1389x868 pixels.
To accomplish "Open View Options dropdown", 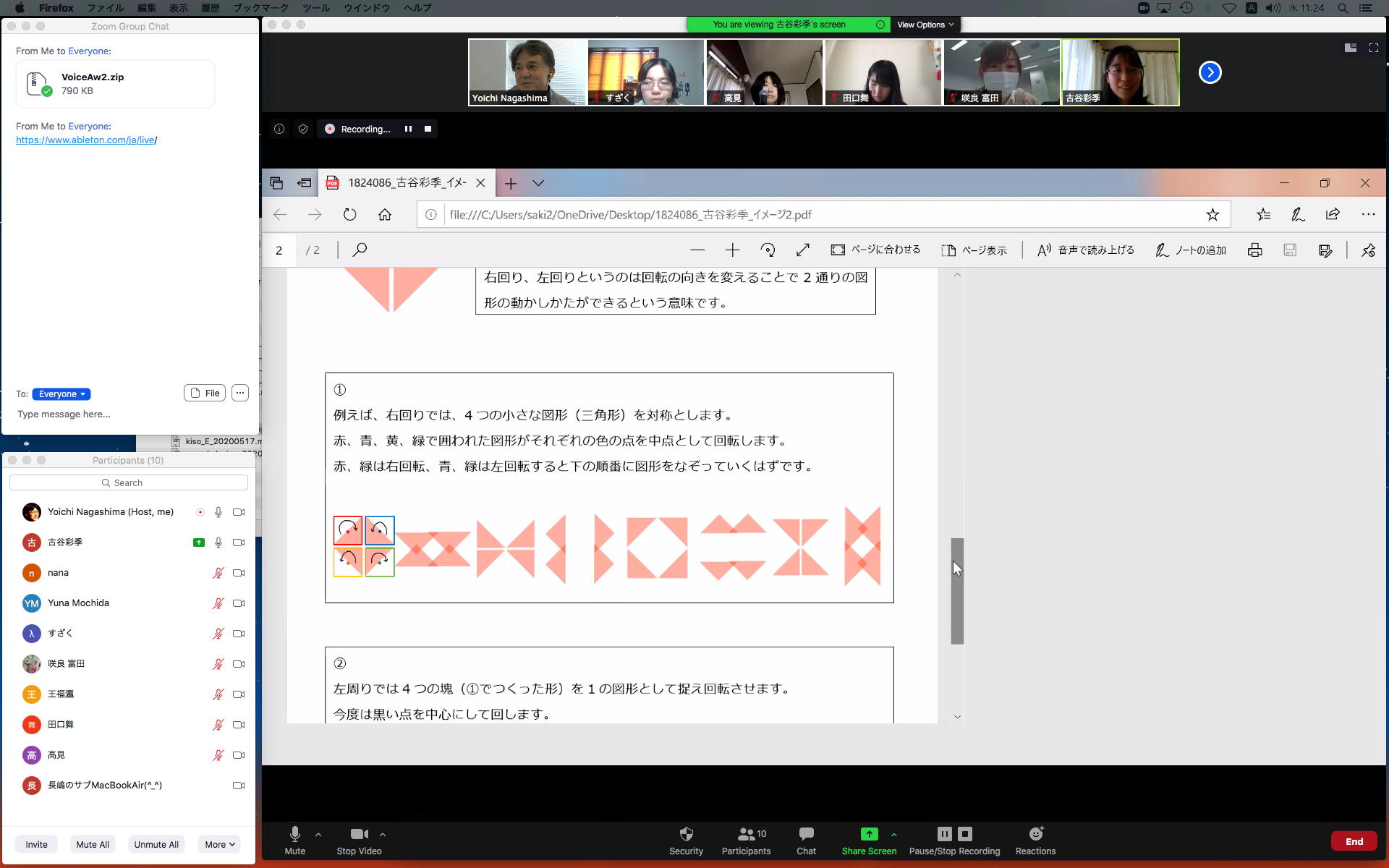I will [x=925, y=25].
